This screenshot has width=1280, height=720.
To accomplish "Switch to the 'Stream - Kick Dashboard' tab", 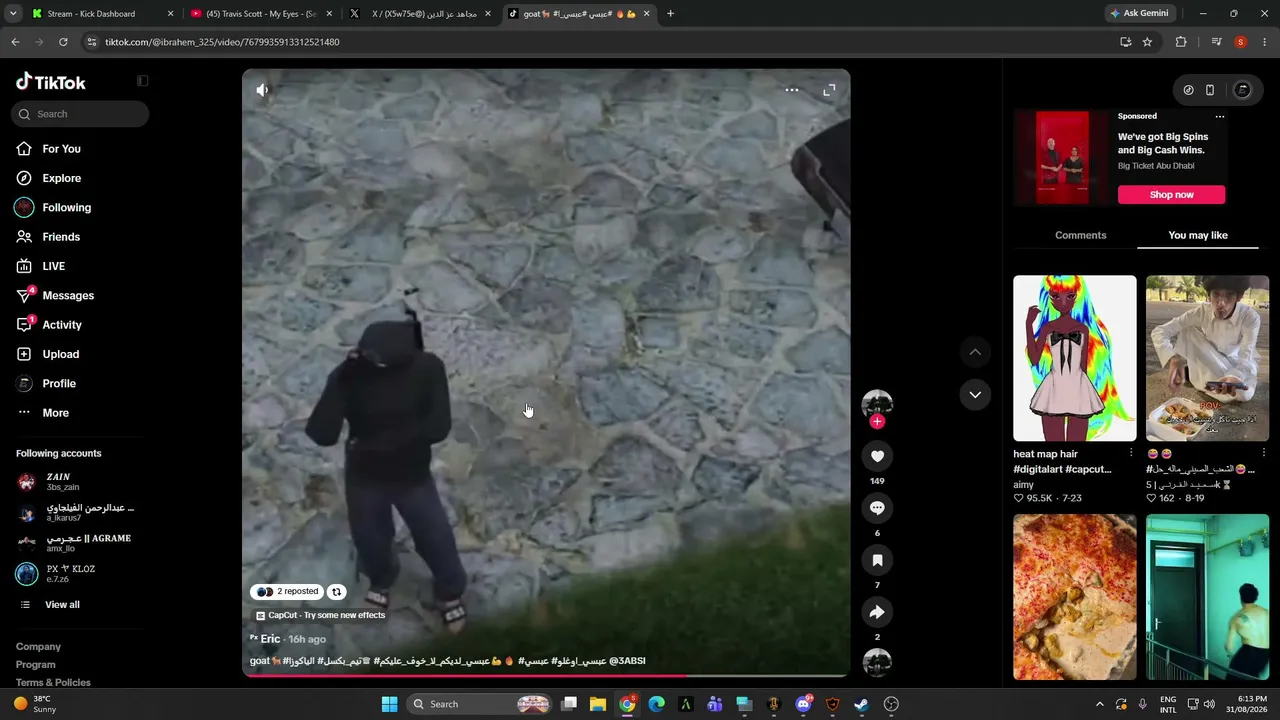I will 100,14.
